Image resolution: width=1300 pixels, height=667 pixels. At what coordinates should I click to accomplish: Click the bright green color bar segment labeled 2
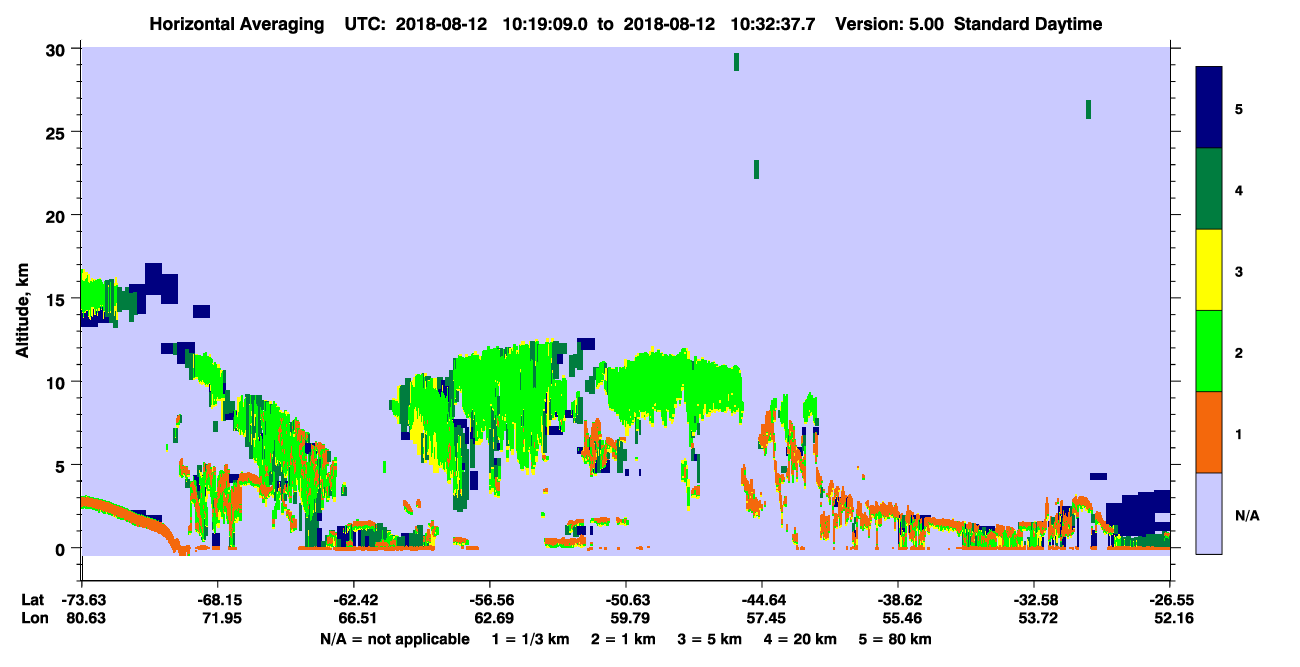1209,351
